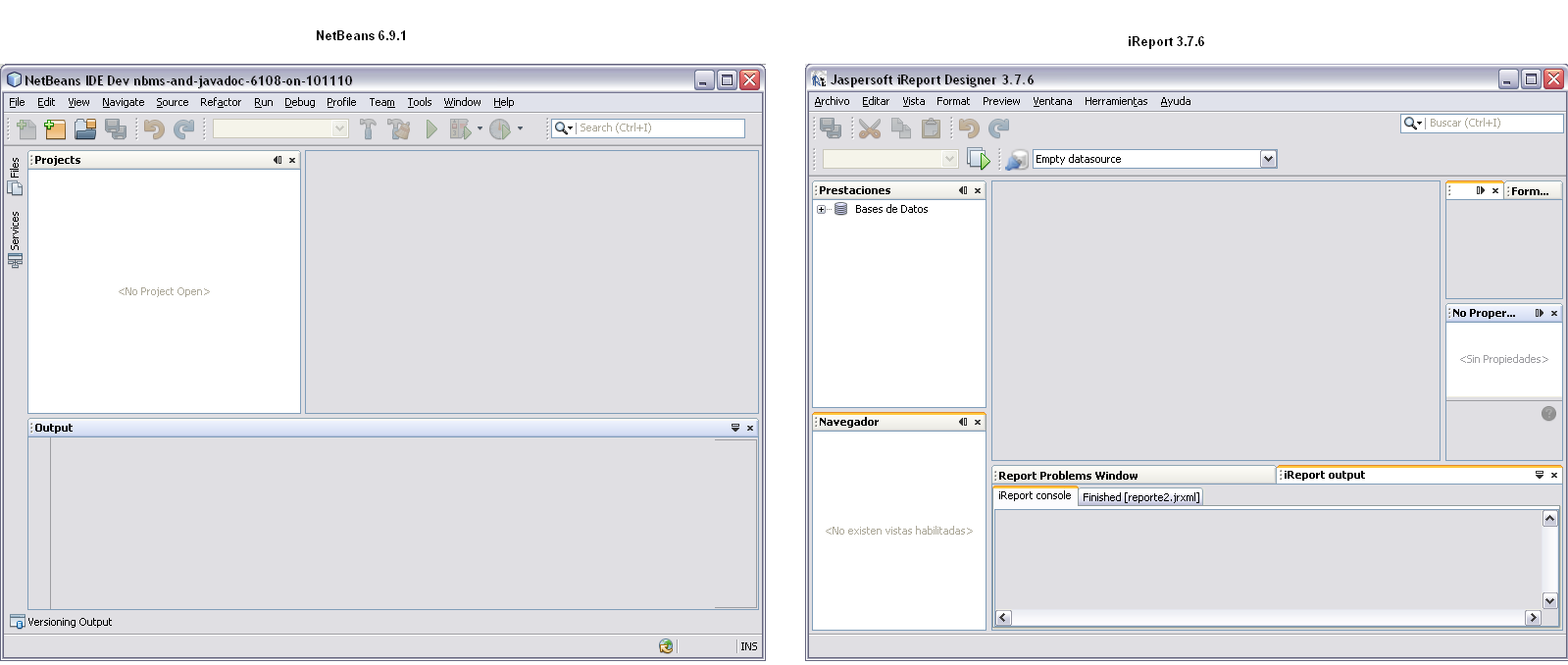Viewport: 1568px width, 665px height.
Task: Switch to Form... tab in iReport
Action: pos(1533,191)
